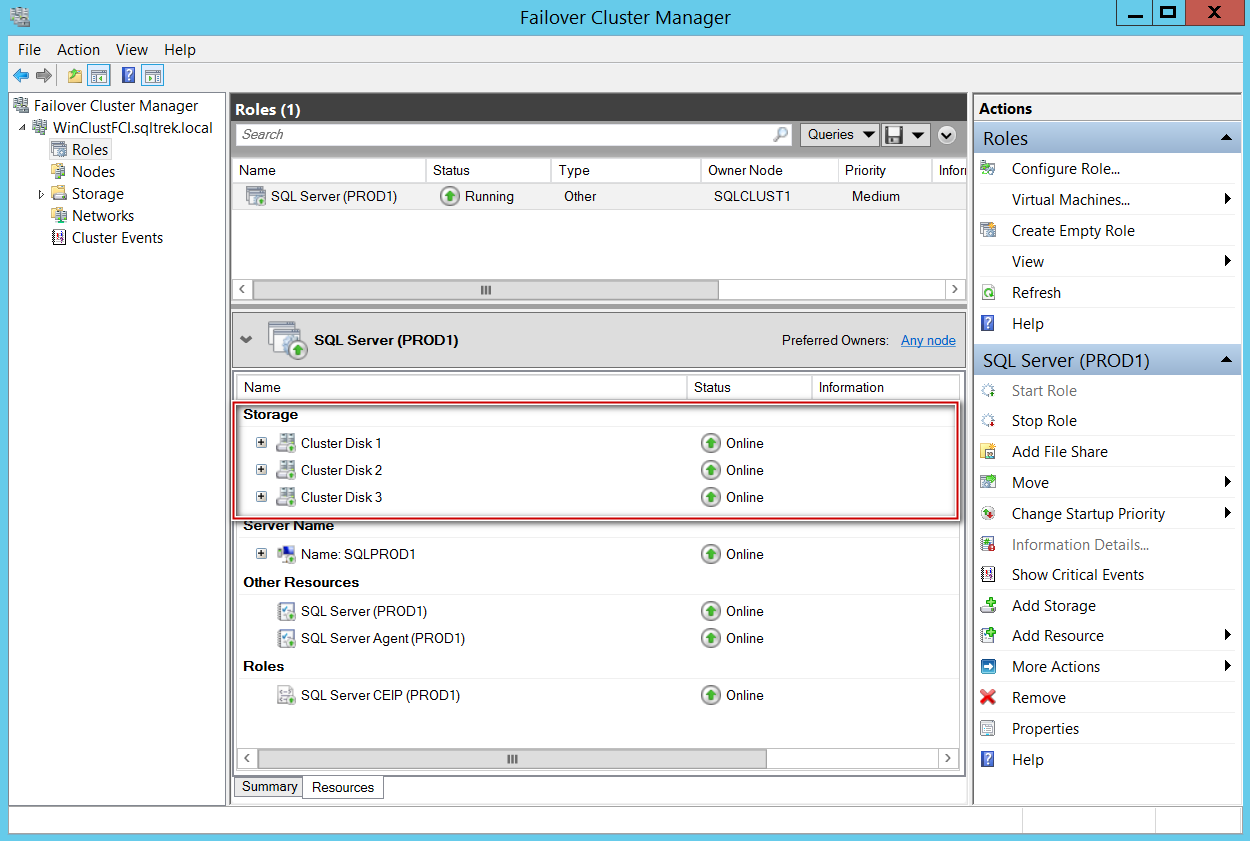Viewport: 1250px width, 841px height.
Task: Click the Up one level toolbar icon
Action: click(75, 75)
